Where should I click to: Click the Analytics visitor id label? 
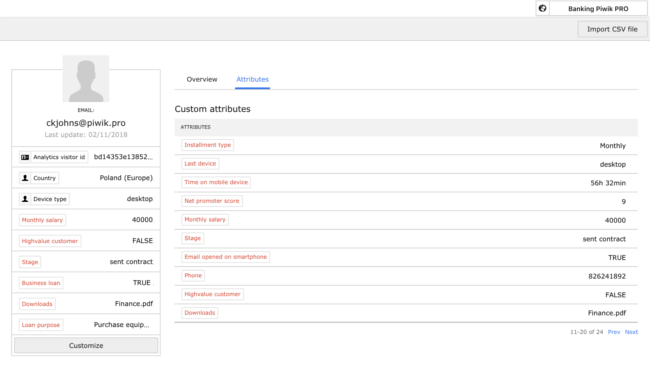(x=59, y=157)
